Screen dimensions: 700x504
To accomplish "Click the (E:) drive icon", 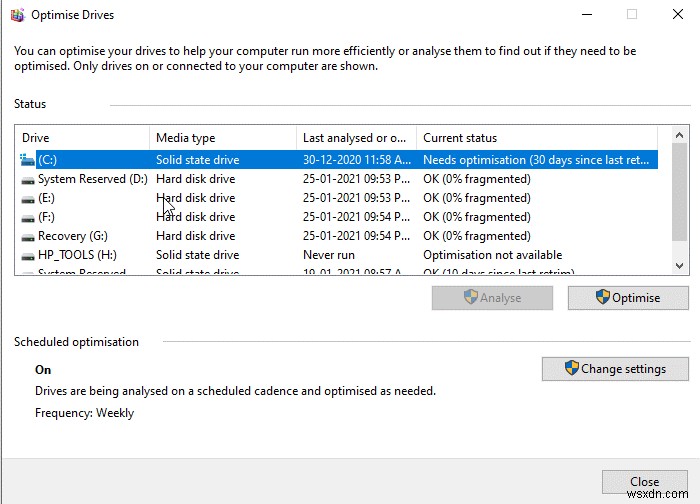I will (28, 199).
